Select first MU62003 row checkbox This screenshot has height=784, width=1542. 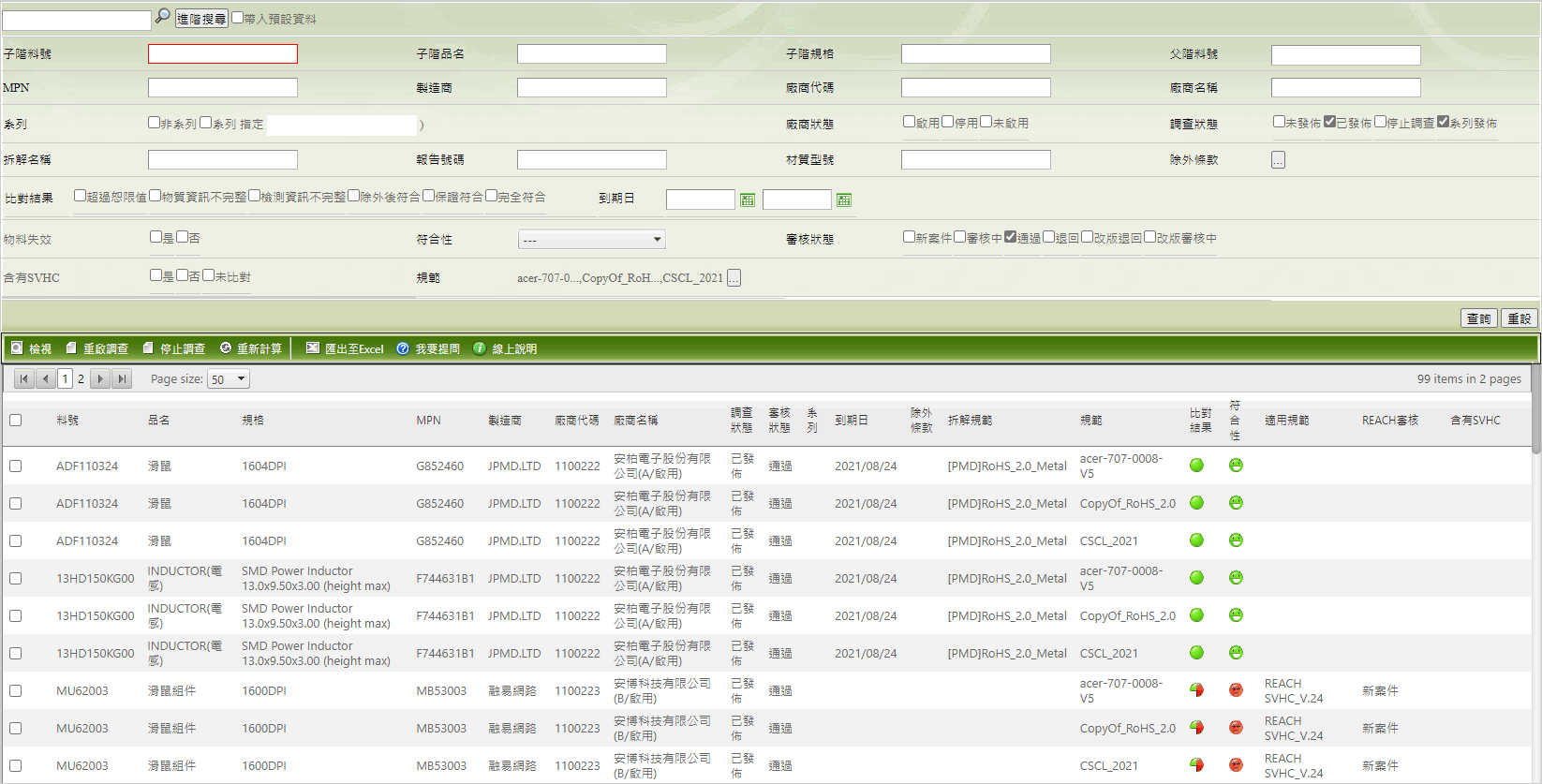(x=15, y=690)
